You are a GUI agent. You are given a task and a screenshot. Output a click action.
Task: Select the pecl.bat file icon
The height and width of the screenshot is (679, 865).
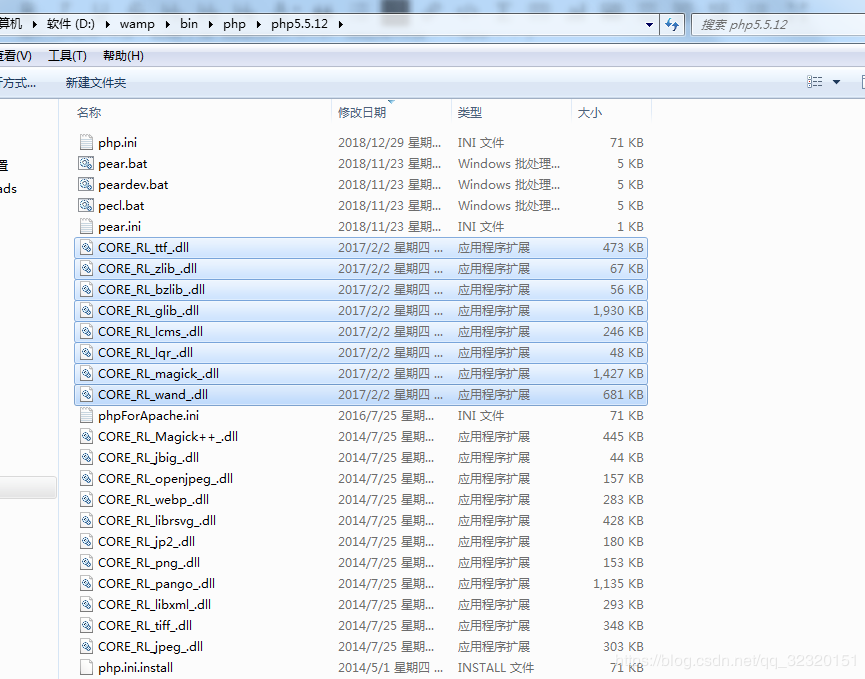(x=86, y=206)
